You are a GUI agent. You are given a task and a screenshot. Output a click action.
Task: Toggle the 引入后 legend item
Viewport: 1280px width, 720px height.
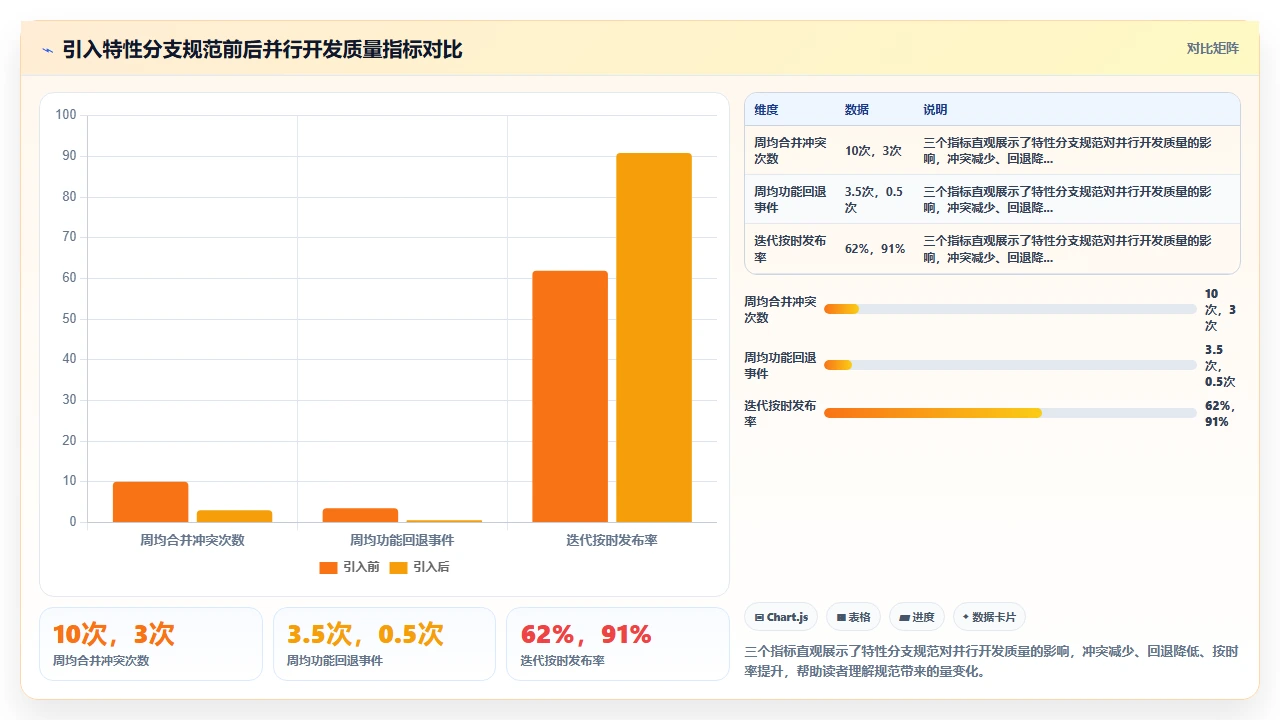tap(419, 567)
